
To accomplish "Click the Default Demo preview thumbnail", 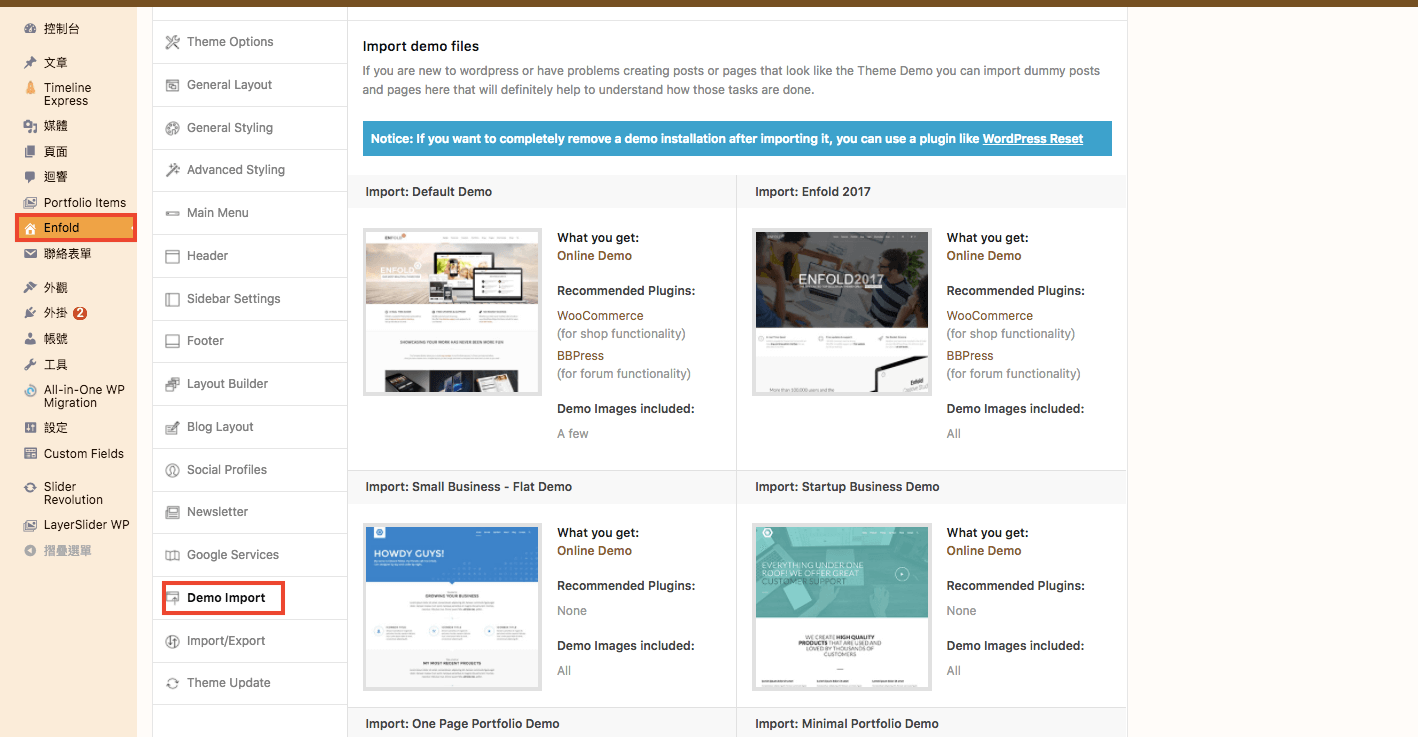I will point(452,312).
